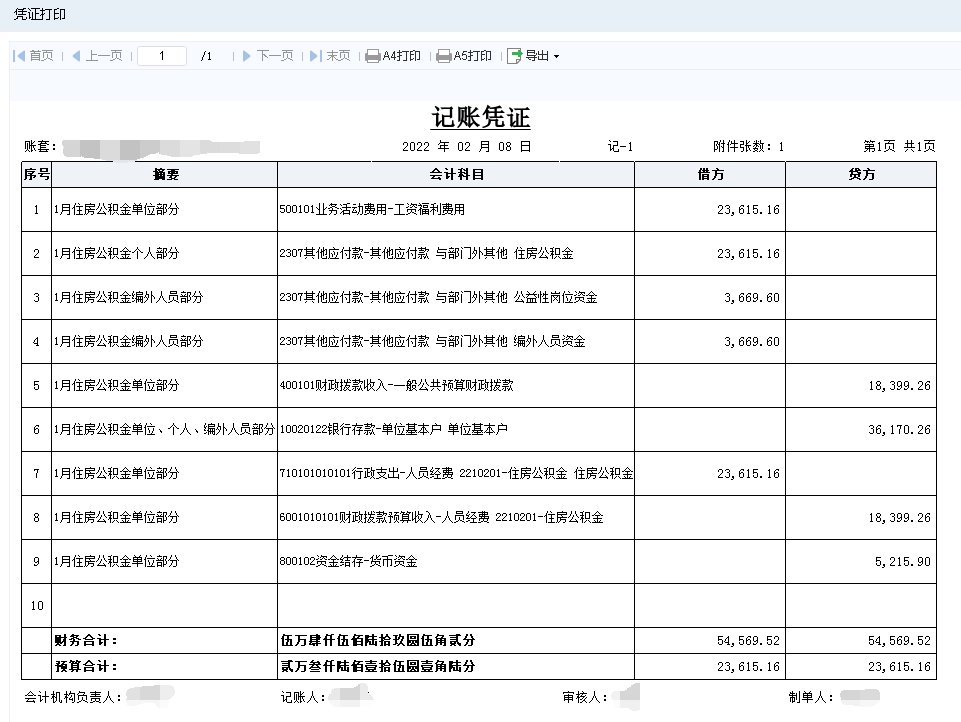Click the 制单人: label
Viewport: 961px width, 722px height.
[811, 697]
